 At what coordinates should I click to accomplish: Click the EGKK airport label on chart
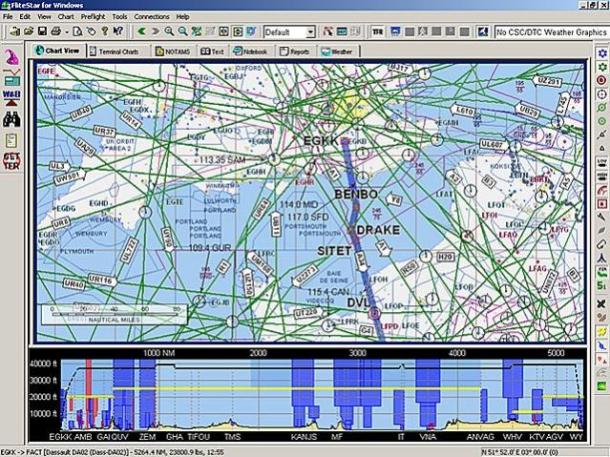pos(321,141)
